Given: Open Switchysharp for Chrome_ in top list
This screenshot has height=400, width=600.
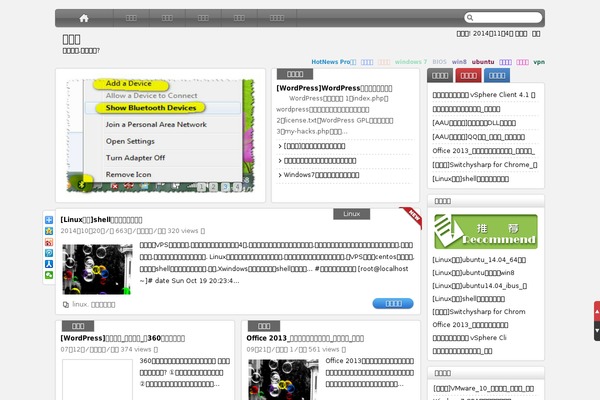Looking at the screenshot, I should pos(485,165).
